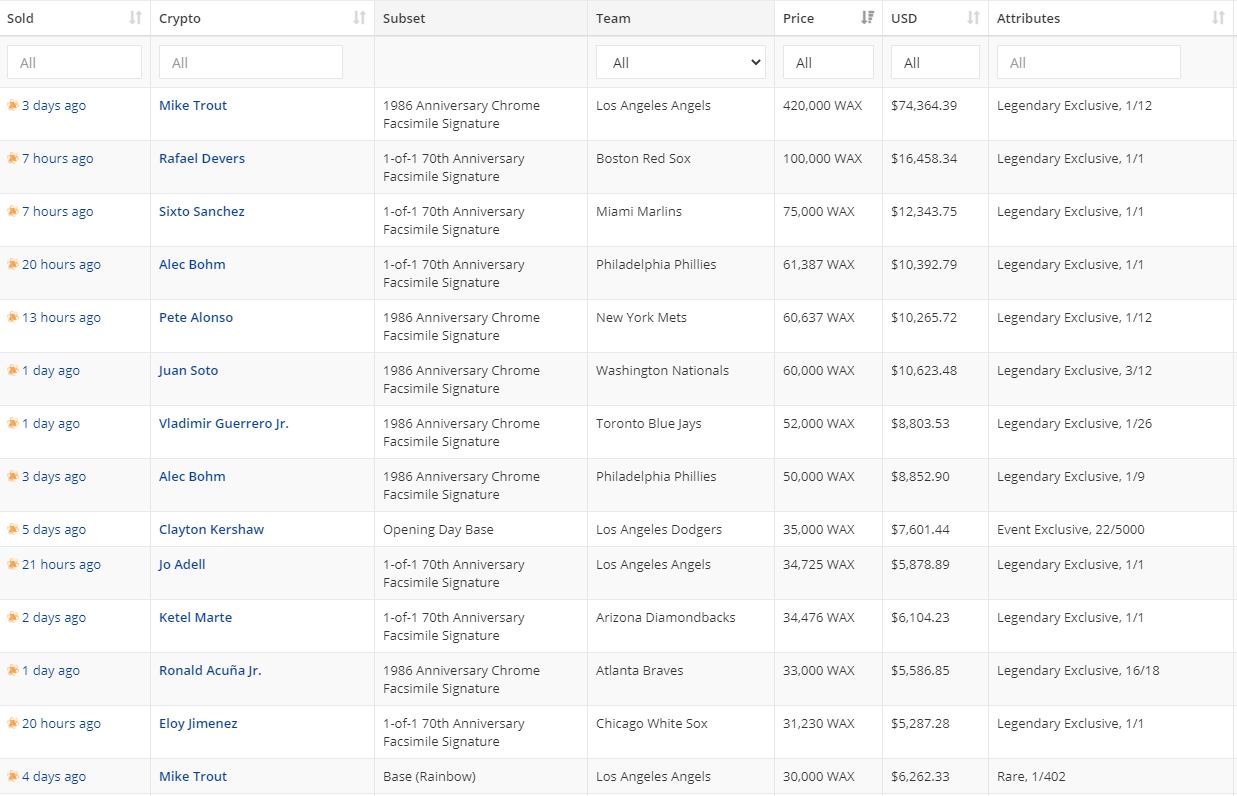Open the Eloy Jimenez card link
This screenshot has height=796, width=1237.
tap(198, 723)
